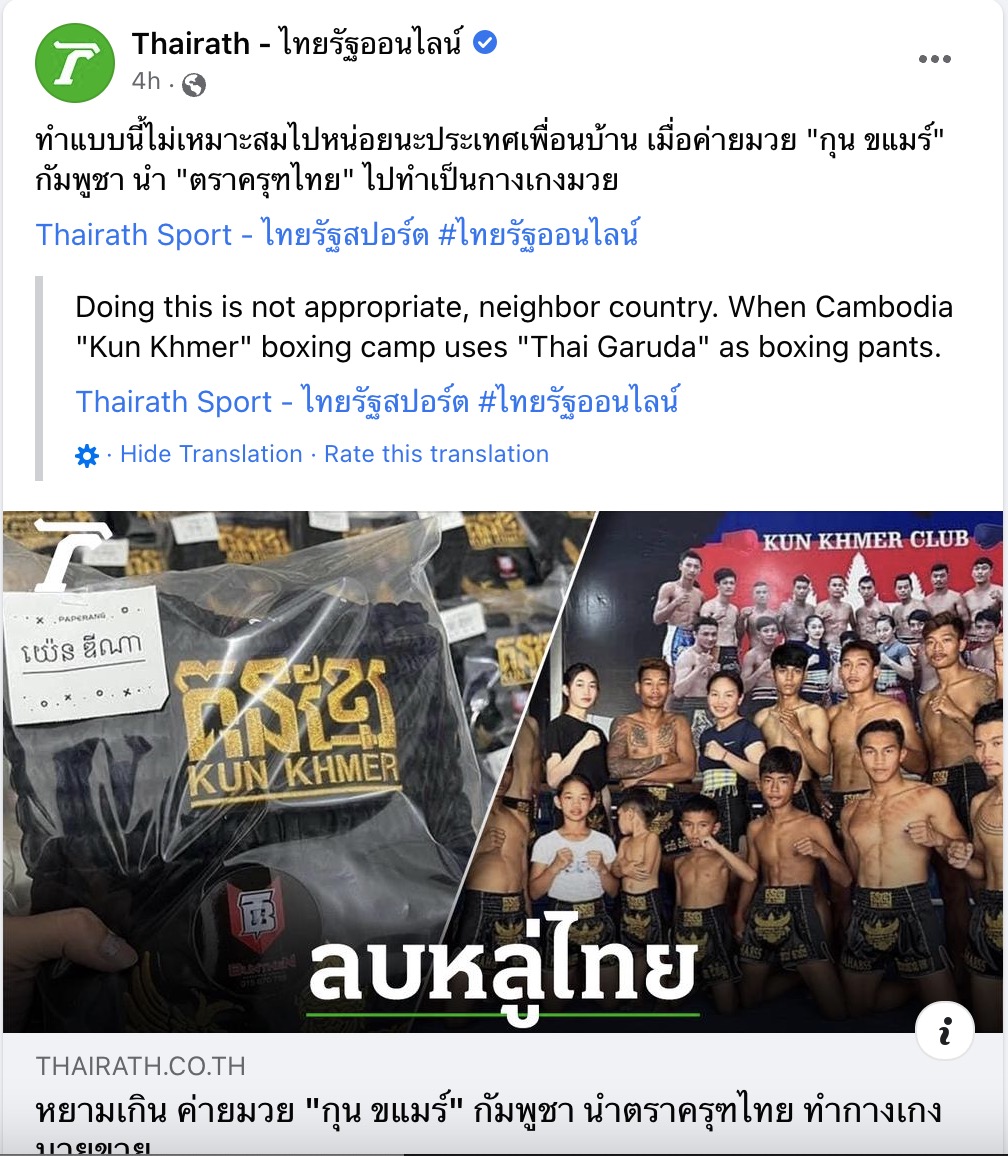The image size is (1008, 1156).
Task: Open translation settings gear icon
Action: [87, 456]
